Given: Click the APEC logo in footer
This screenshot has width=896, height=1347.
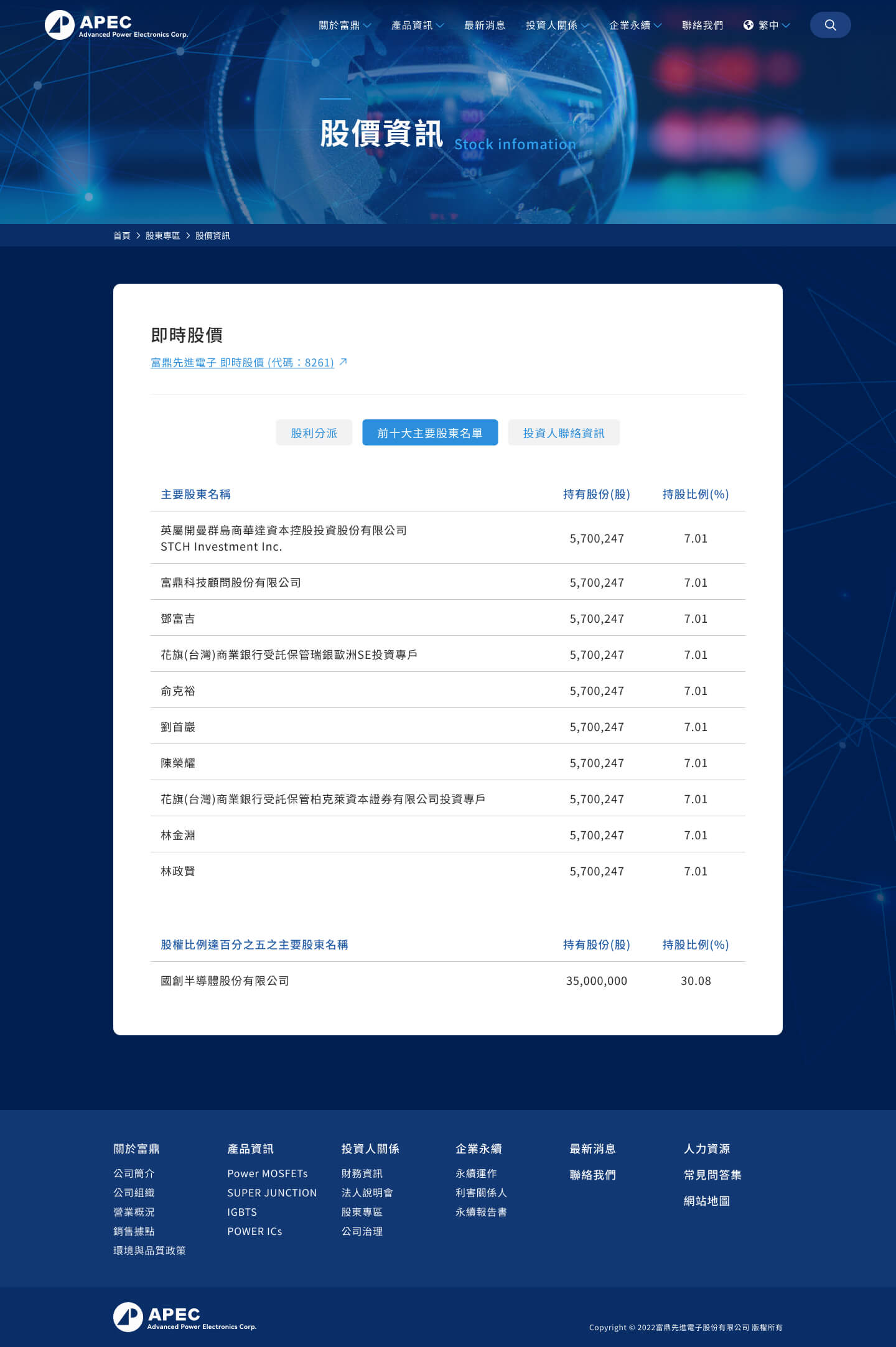Looking at the screenshot, I should coord(185,1317).
